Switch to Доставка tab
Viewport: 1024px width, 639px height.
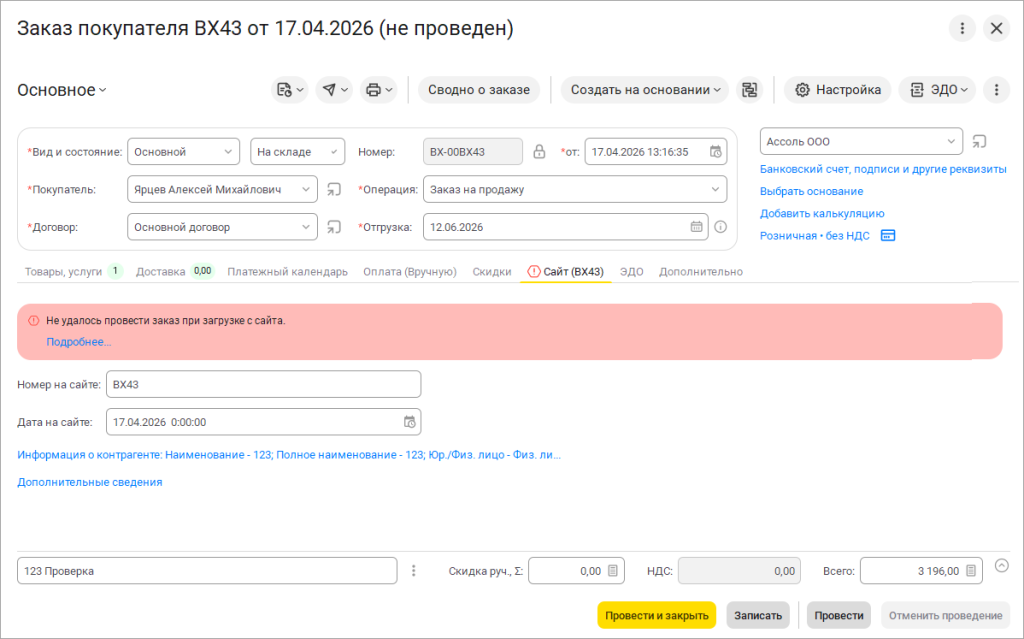[x=175, y=272]
